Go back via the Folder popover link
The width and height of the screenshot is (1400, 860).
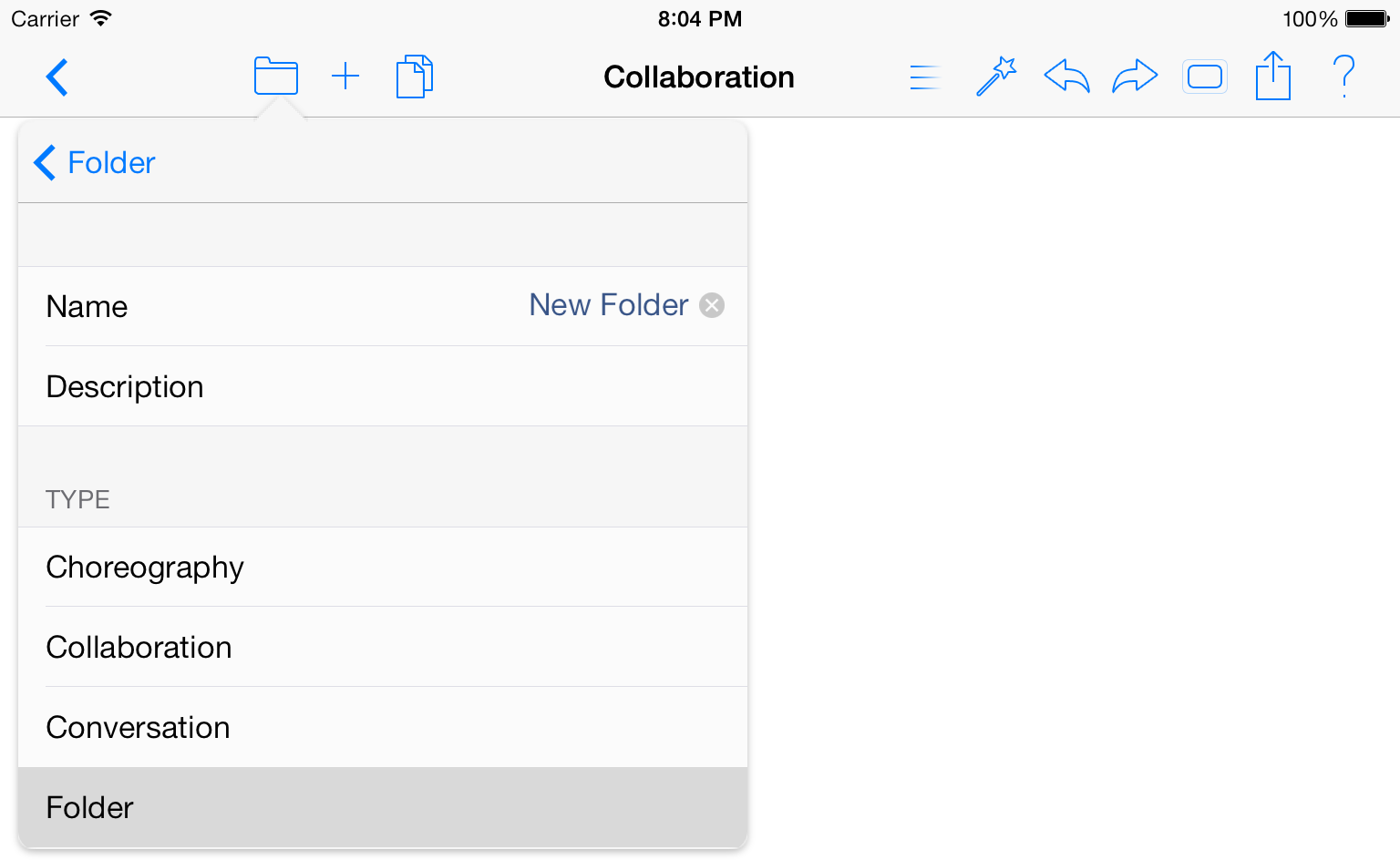point(95,163)
